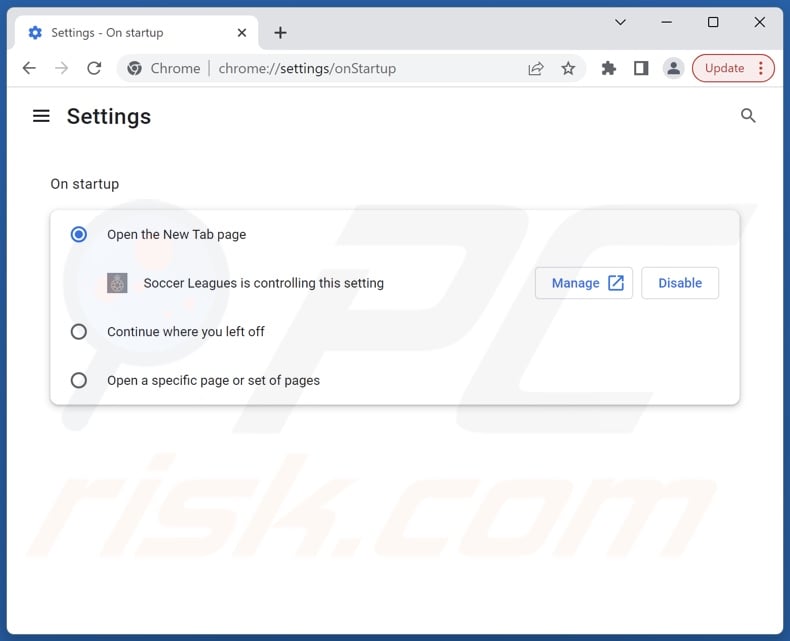The width and height of the screenshot is (790, 641).
Task: Switch to Settings - On startup tab
Action: click(x=136, y=33)
